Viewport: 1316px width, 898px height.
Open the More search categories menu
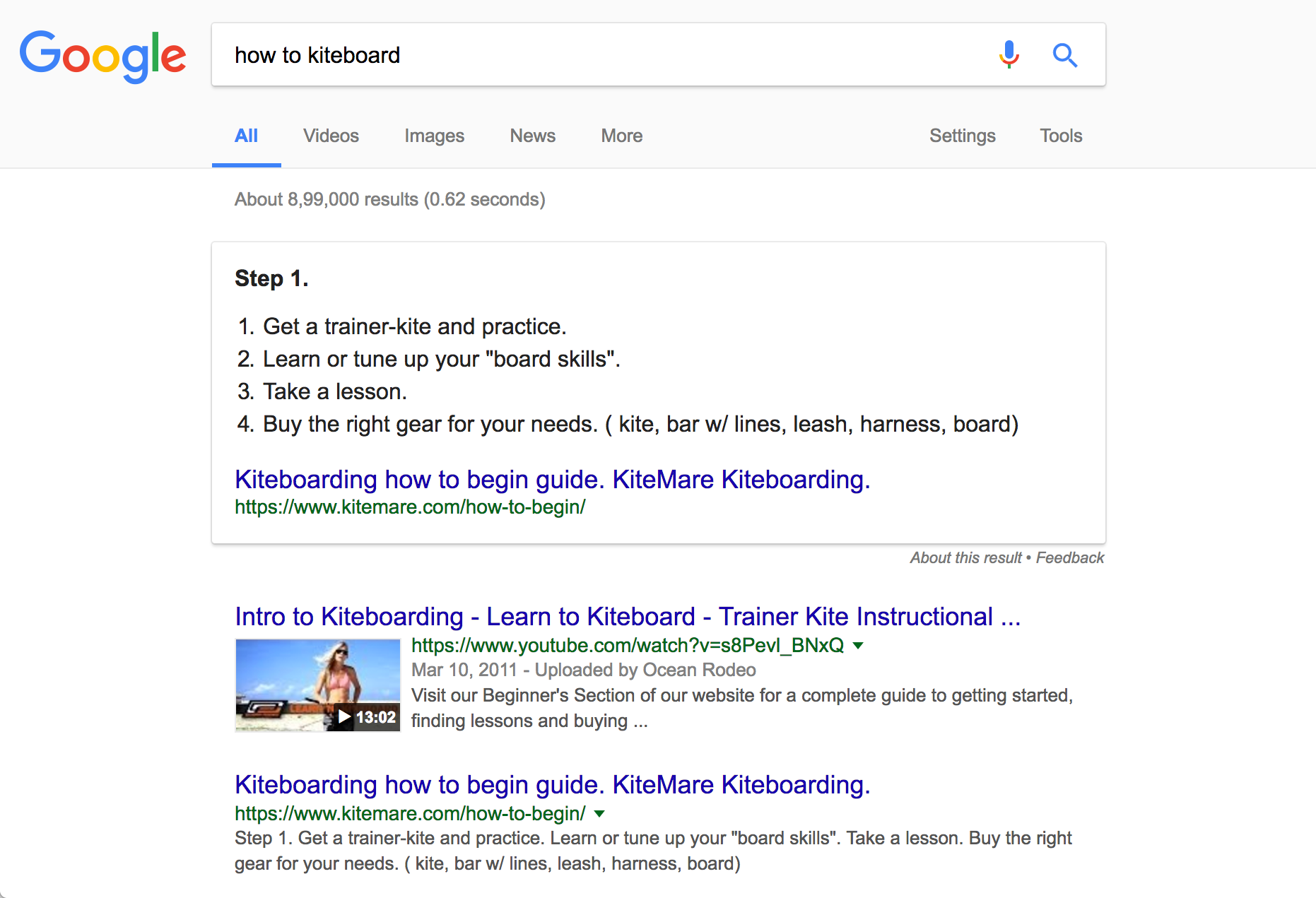point(622,136)
